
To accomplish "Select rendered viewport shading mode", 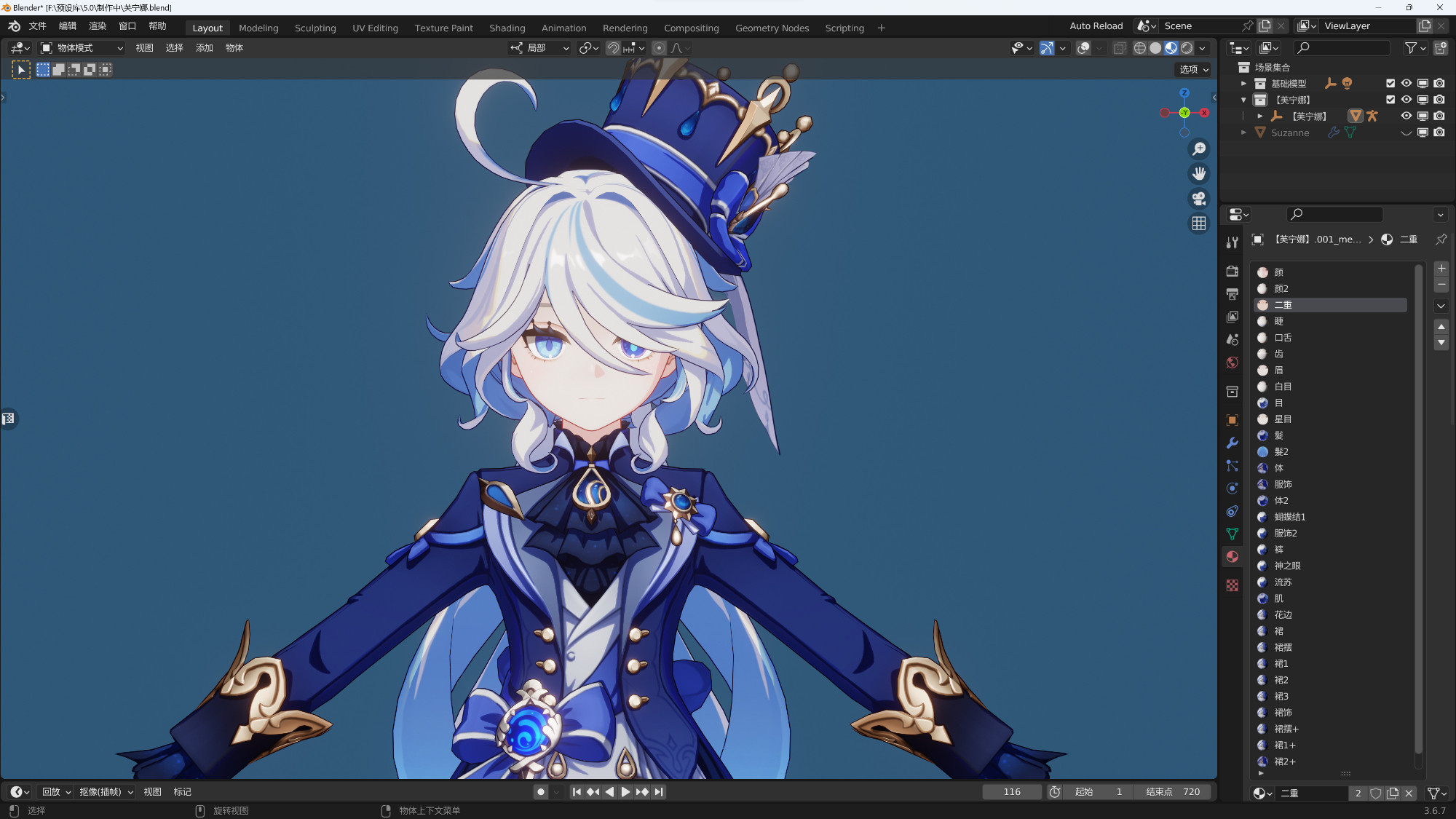I will pos(1187,48).
